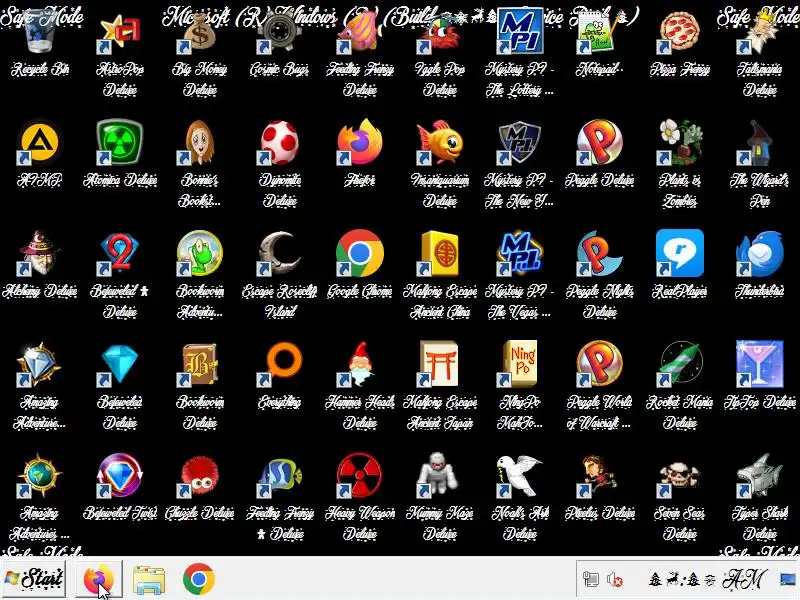
Task: Select Dynomite Deluxe egg icon
Action: (x=280, y=142)
